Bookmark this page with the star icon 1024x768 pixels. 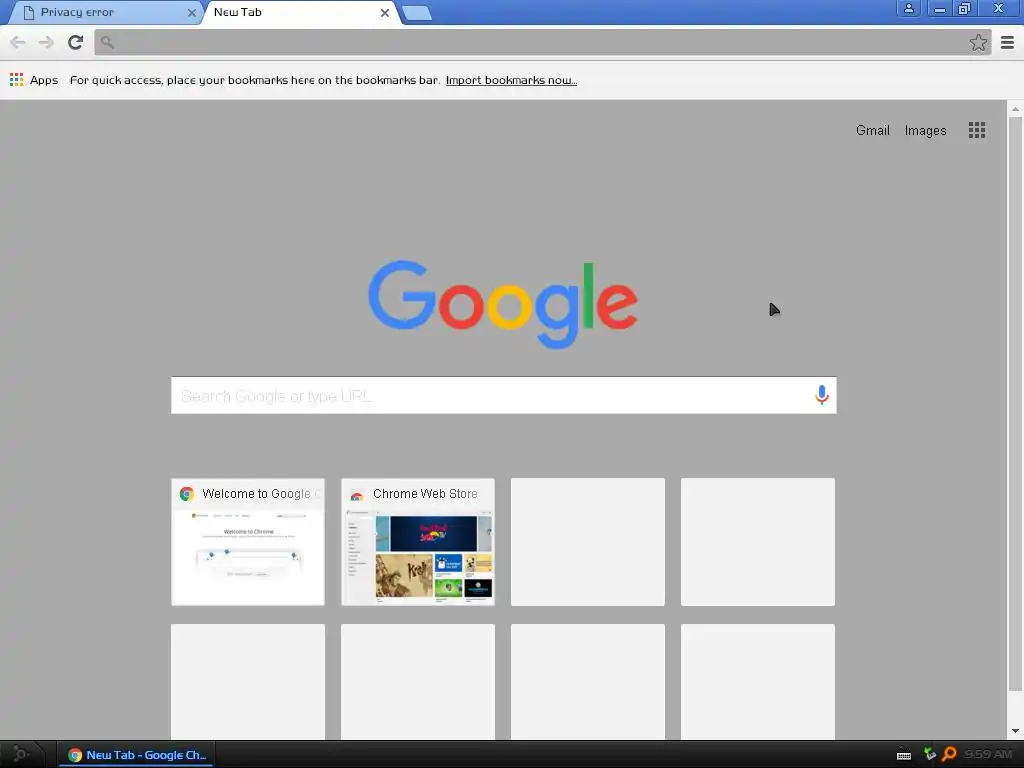(978, 42)
